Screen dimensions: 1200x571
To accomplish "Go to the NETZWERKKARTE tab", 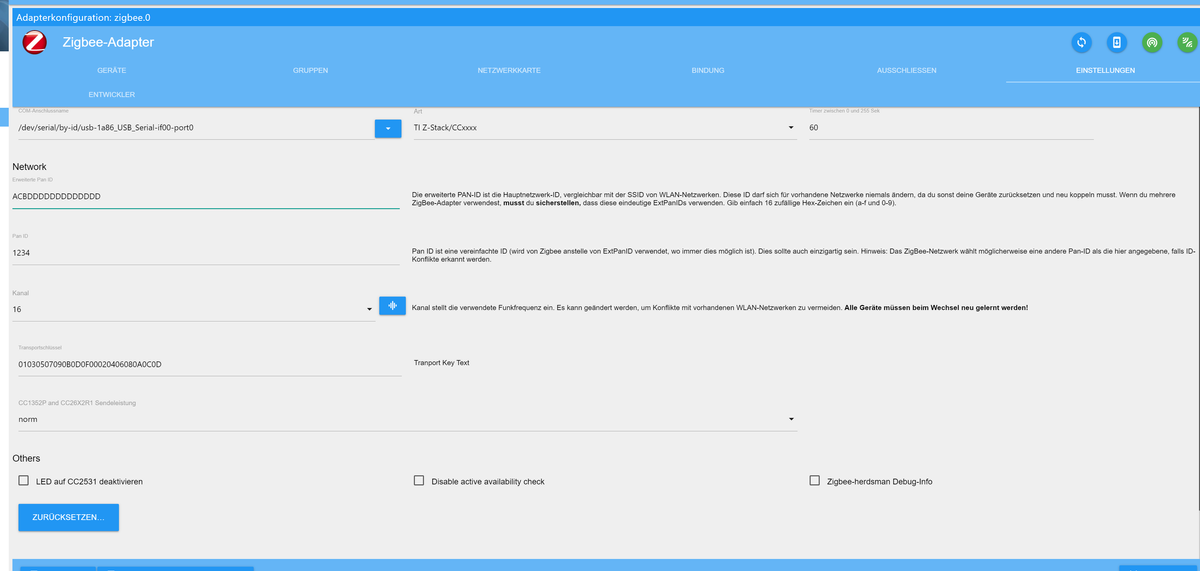I will 509,71.
